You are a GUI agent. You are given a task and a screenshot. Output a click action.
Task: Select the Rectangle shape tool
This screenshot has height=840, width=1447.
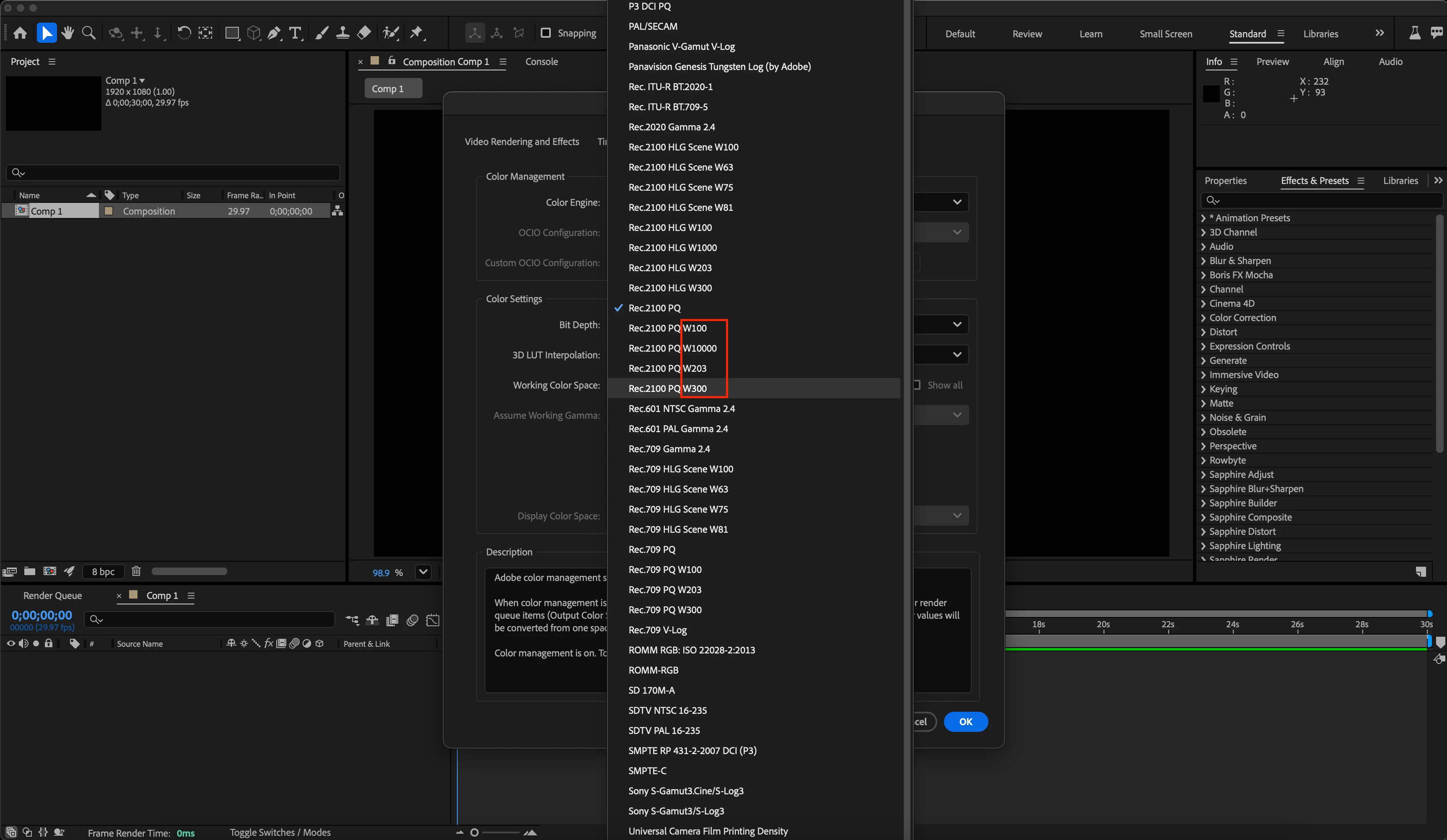click(x=232, y=33)
